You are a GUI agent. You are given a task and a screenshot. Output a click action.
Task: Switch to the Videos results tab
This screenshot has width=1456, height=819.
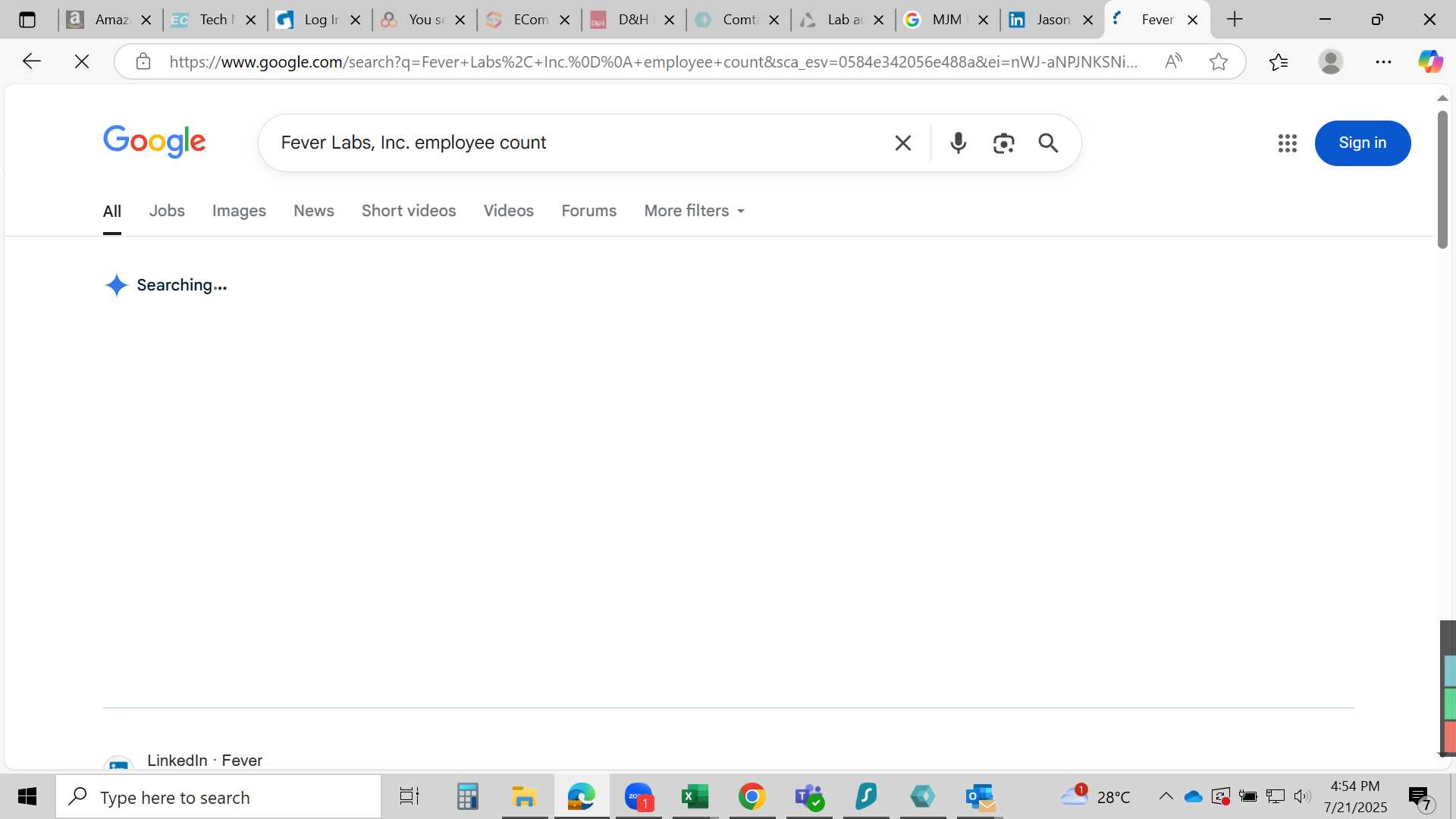pyautogui.click(x=509, y=211)
